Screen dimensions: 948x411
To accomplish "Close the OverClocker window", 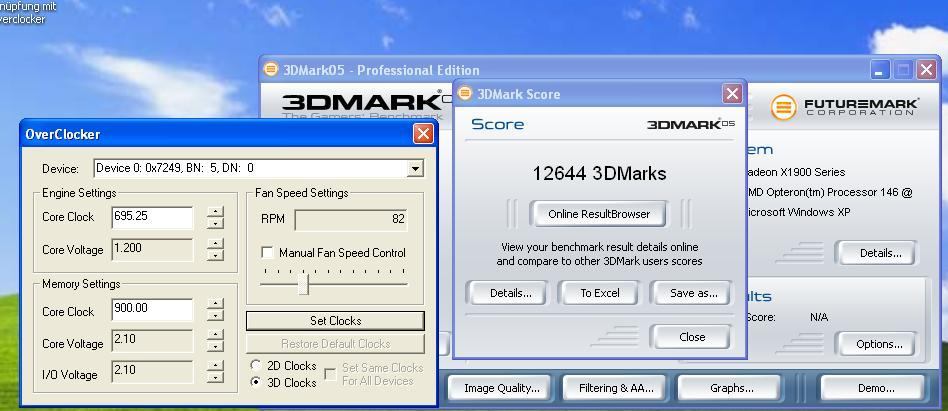I will [423, 134].
